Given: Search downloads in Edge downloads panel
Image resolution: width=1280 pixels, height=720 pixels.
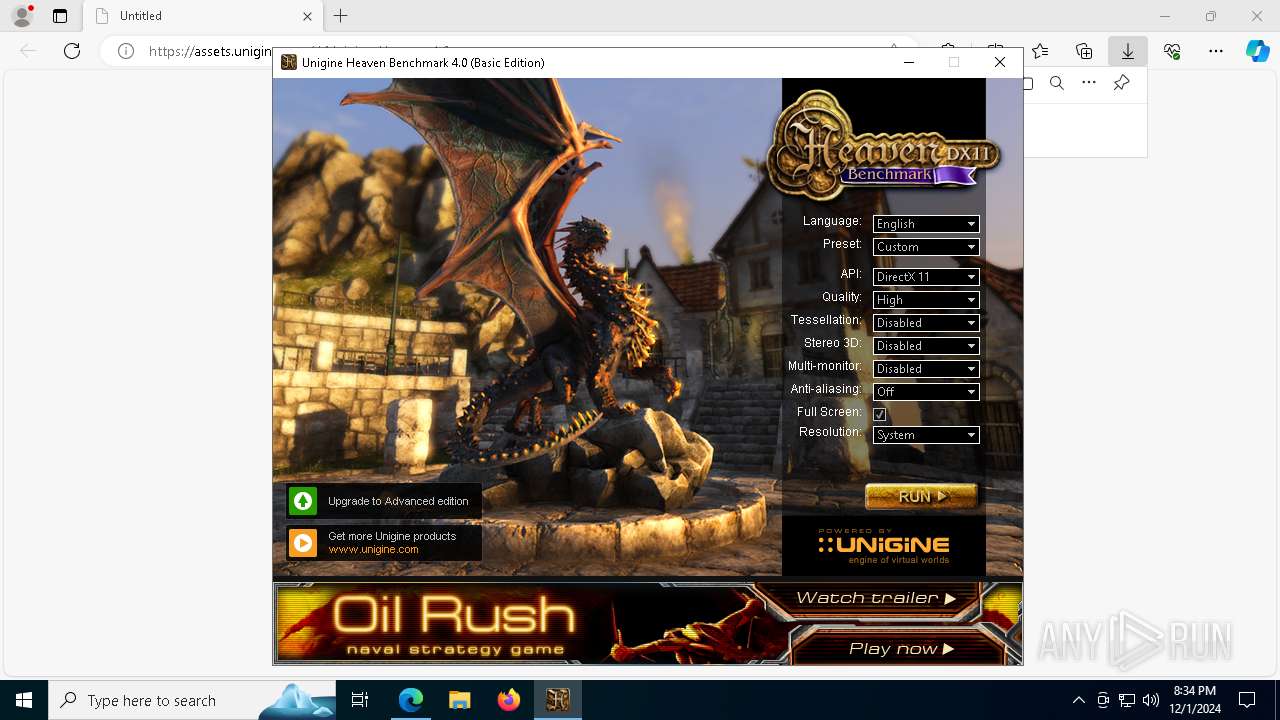Looking at the screenshot, I should (1057, 83).
